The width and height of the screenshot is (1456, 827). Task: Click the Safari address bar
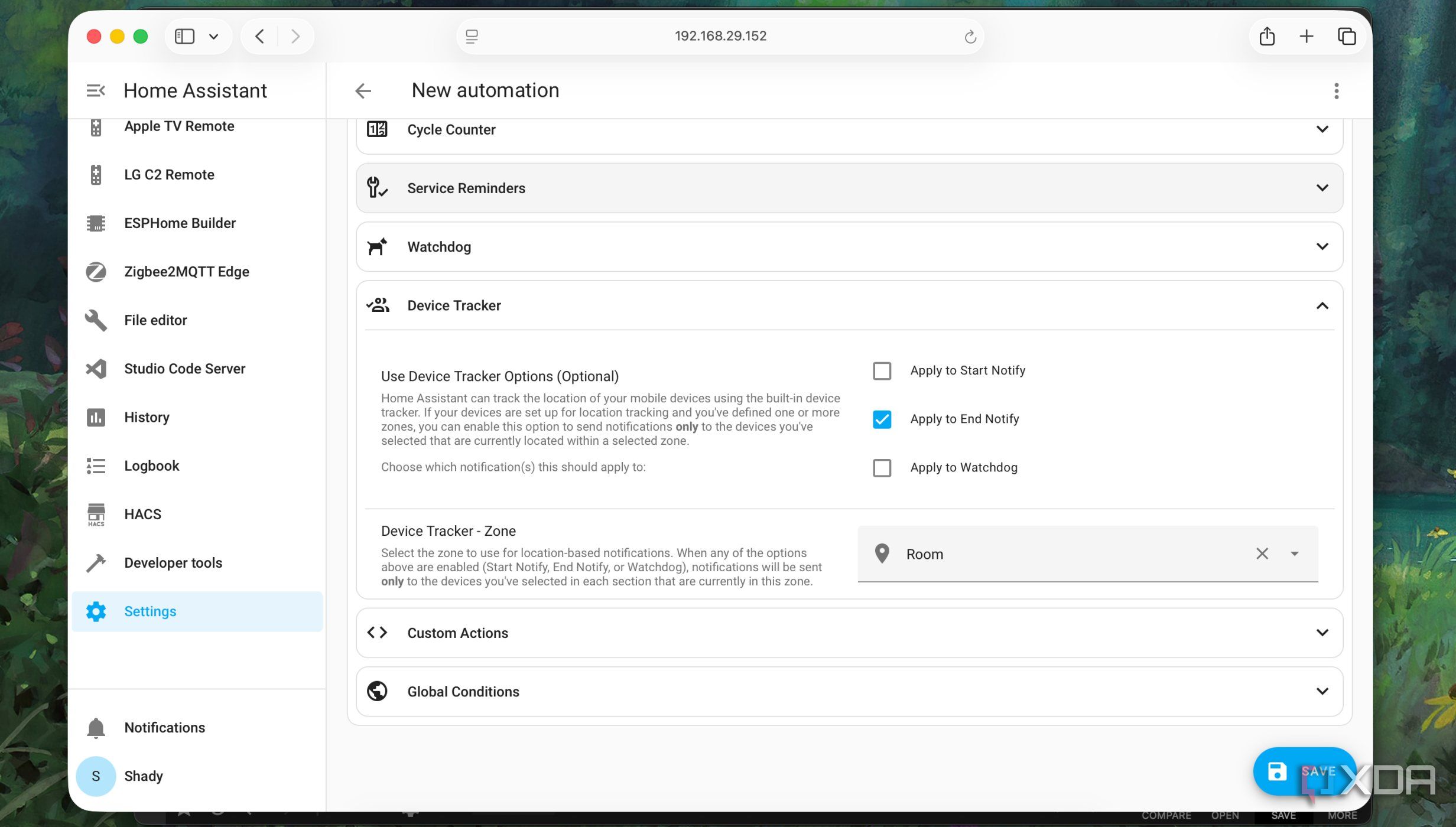[720, 37]
